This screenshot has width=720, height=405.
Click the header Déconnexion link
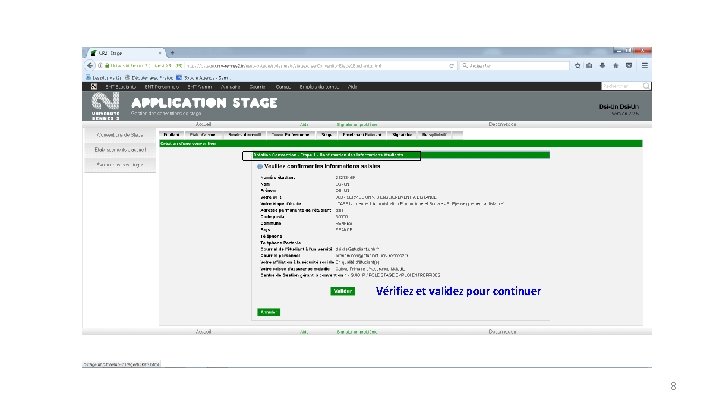pos(502,124)
